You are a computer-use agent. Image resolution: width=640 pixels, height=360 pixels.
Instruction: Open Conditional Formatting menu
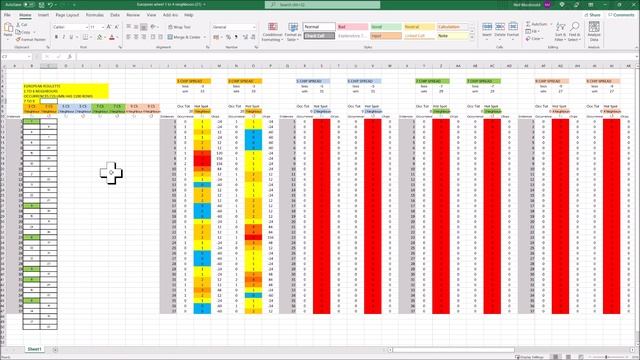[x=272, y=32]
